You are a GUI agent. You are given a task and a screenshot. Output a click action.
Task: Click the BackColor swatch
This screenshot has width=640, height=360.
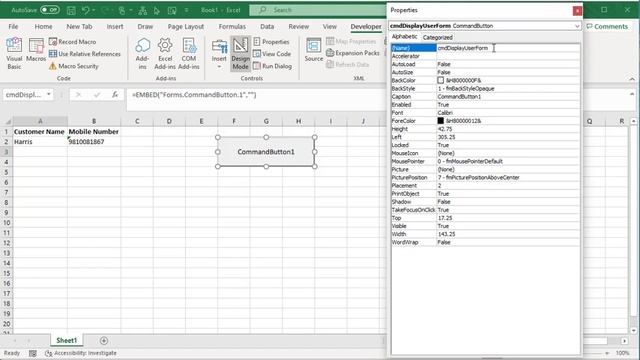pyautogui.click(x=440, y=80)
